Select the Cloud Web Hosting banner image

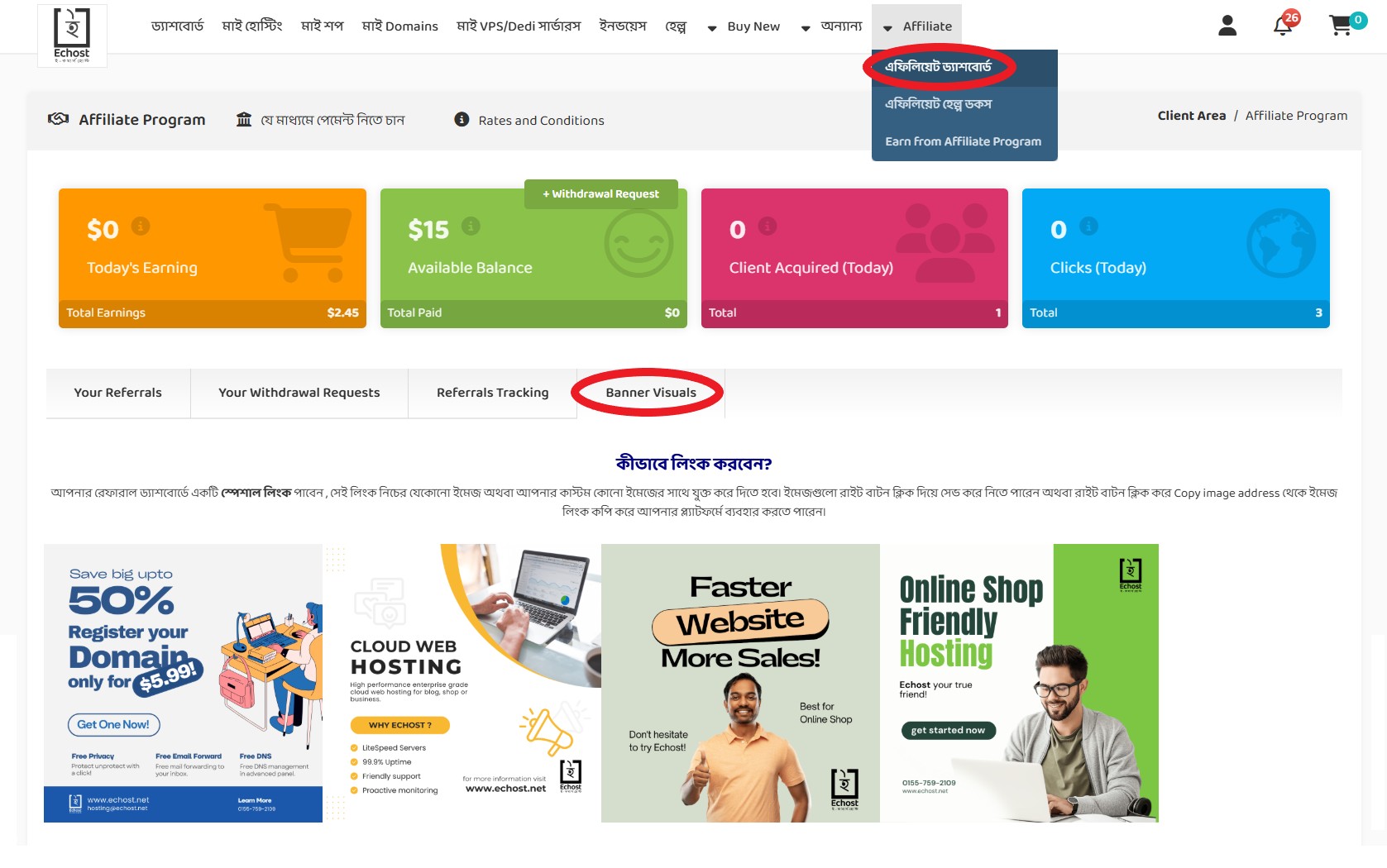(462, 683)
